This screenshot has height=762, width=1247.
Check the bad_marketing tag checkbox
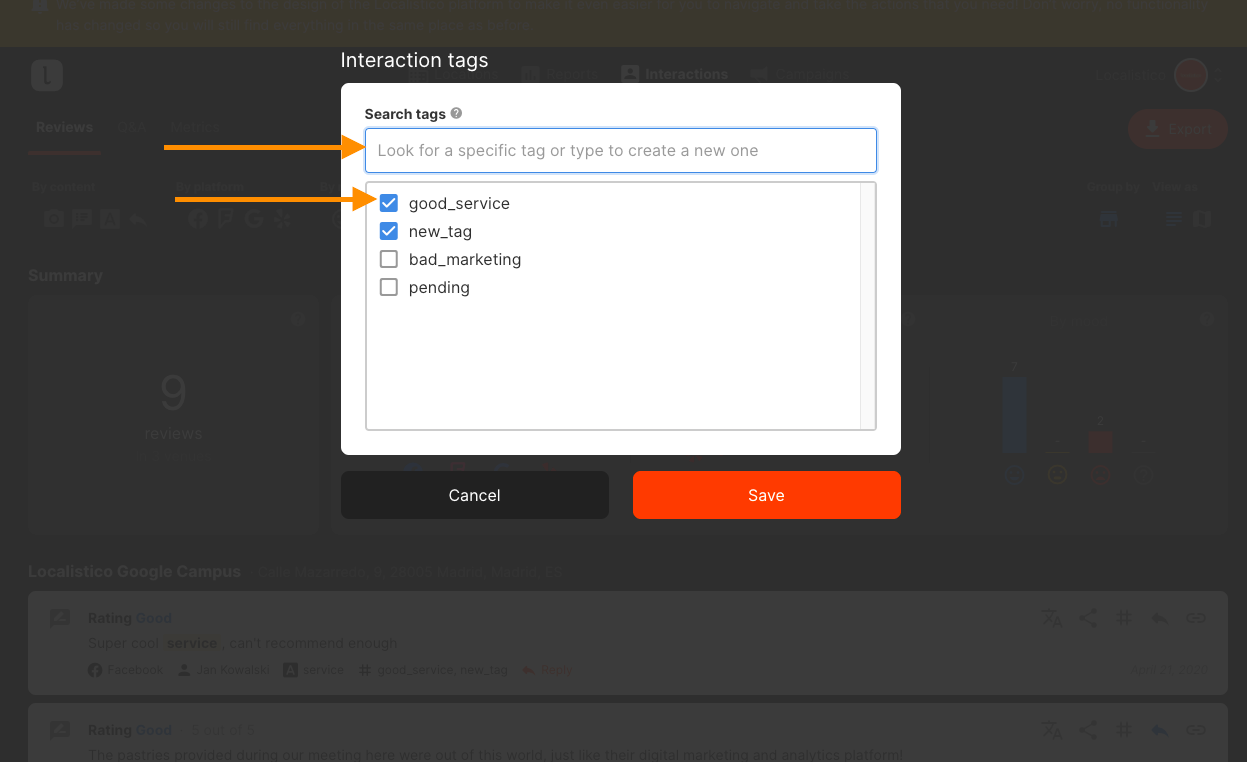pyautogui.click(x=389, y=259)
